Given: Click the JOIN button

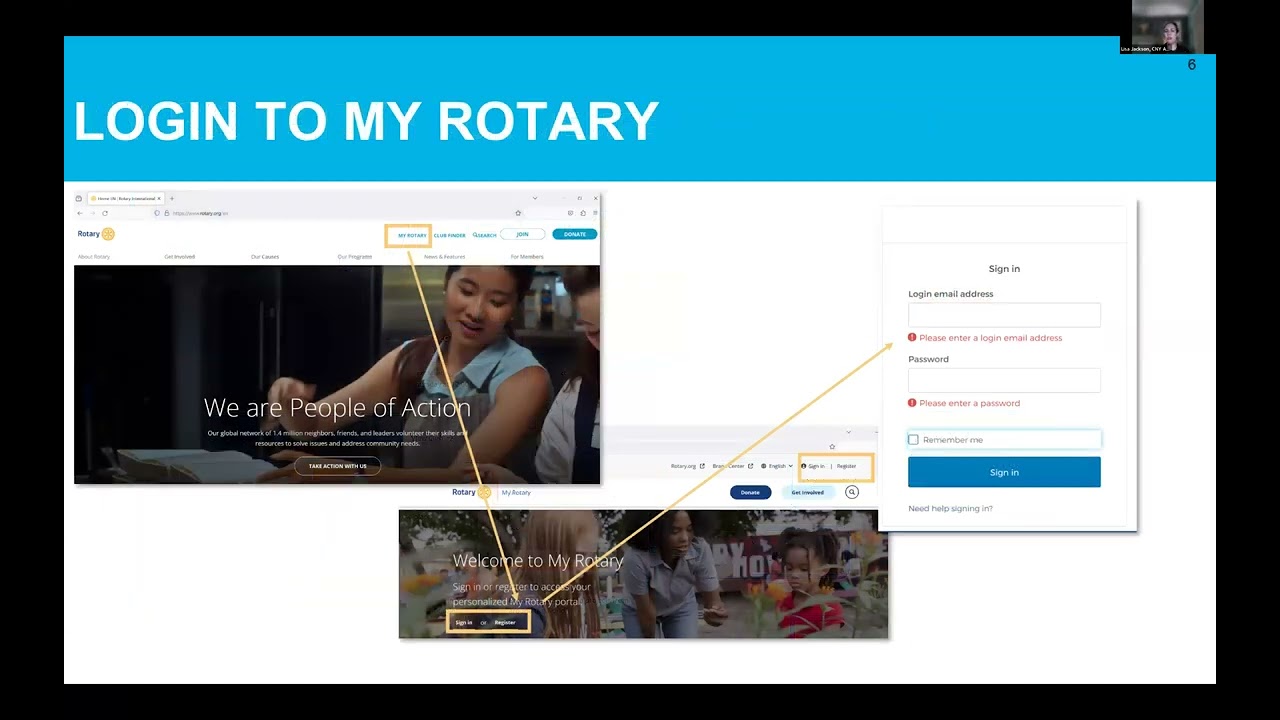Looking at the screenshot, I should tap(522, 234).
